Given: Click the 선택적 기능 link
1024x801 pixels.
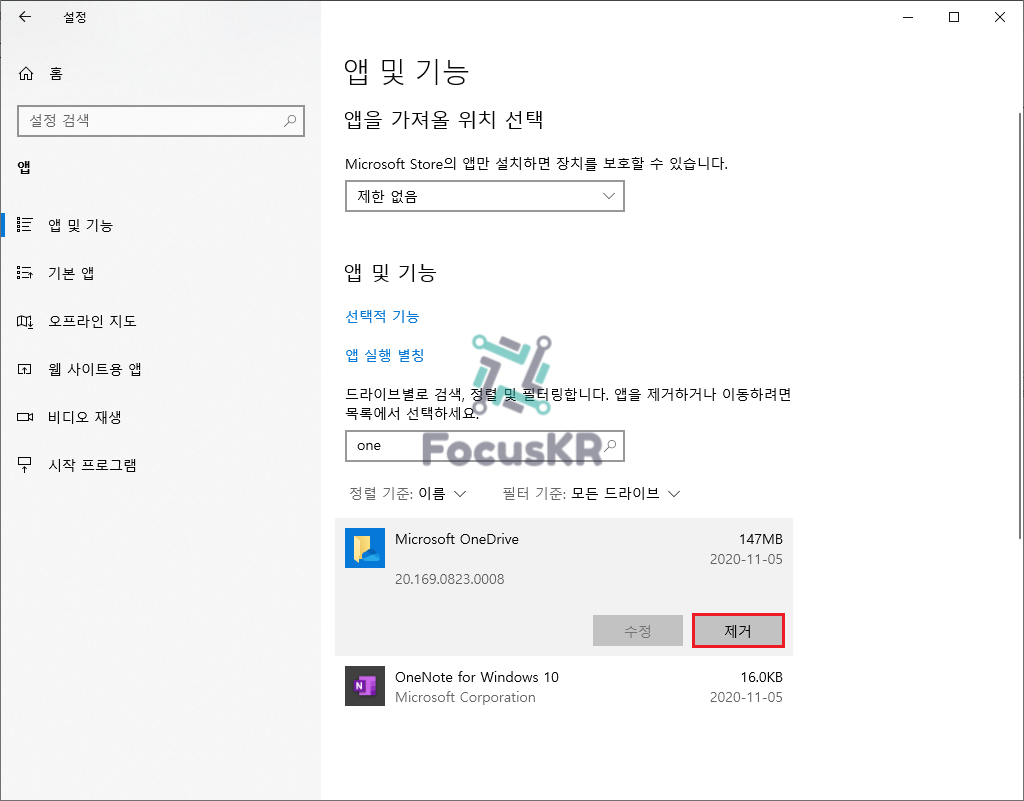Looking at the screenshot, I should point(382,317).
